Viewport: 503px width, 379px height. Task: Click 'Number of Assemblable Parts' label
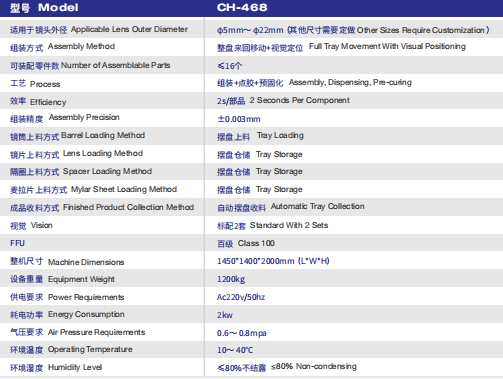pyautogui.click(x=115, y=65)
